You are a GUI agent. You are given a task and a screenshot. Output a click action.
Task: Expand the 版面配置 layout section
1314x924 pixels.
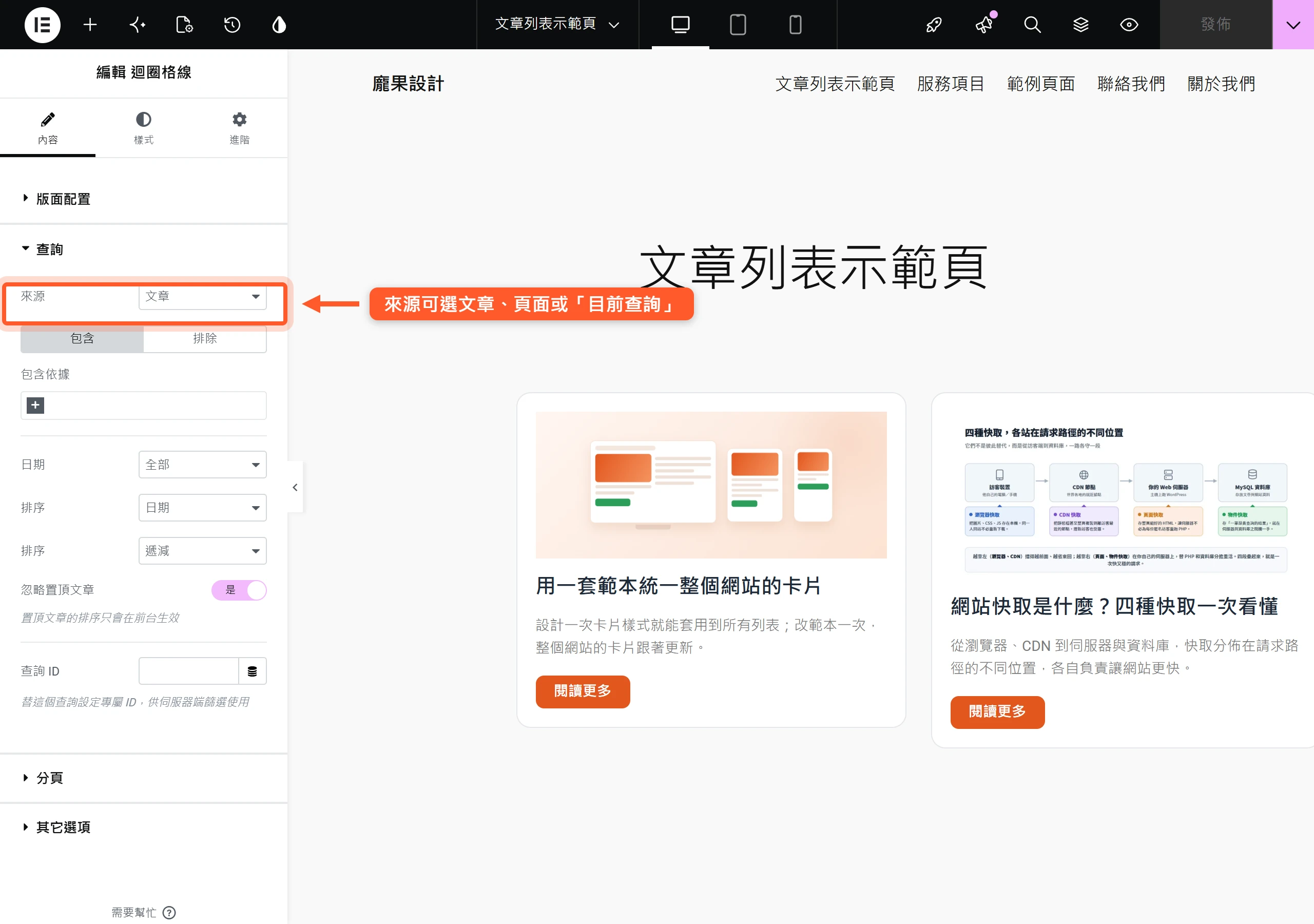[x=144, y=199]
